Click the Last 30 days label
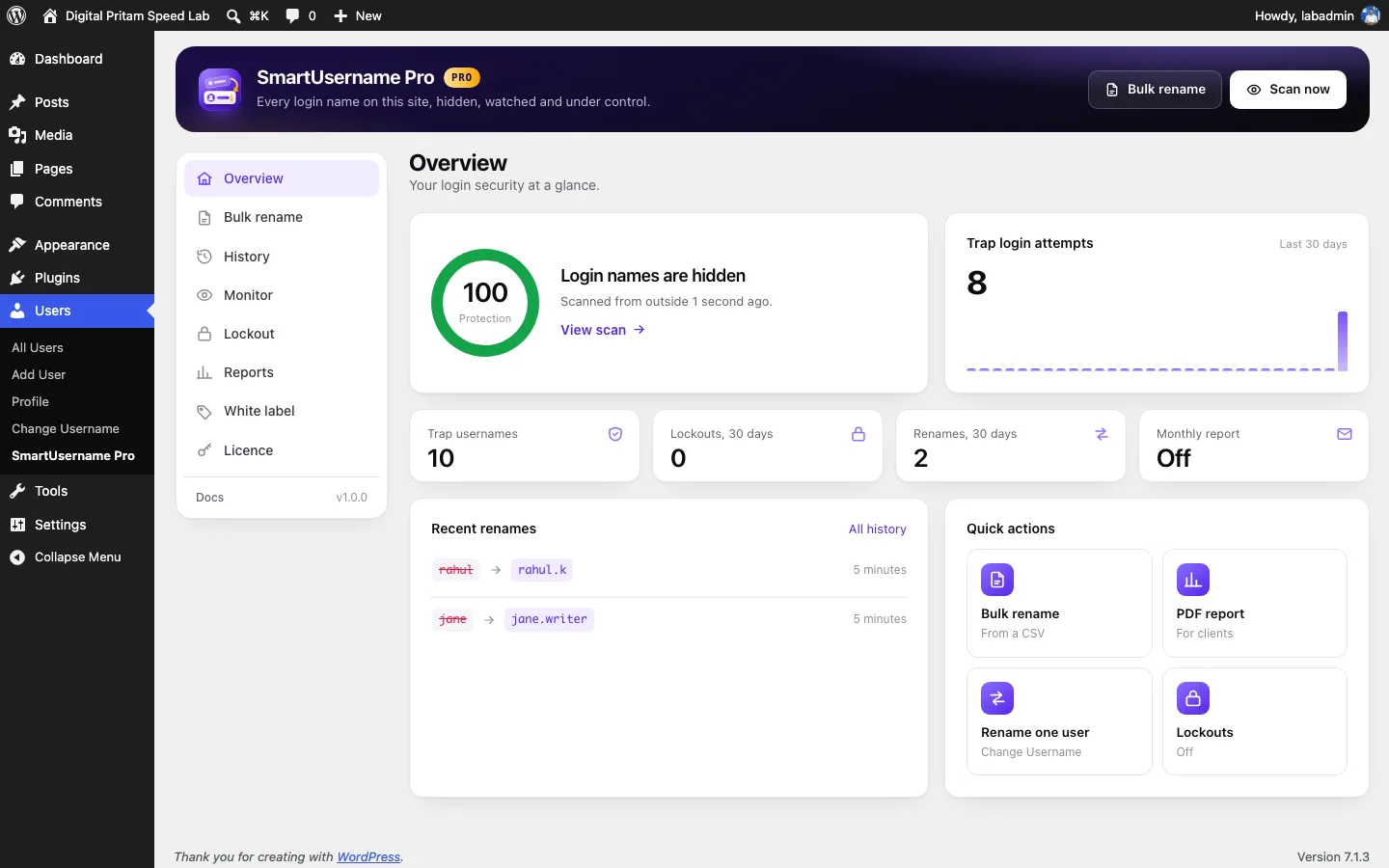 pyautogui.click(x=1313, y=244)
